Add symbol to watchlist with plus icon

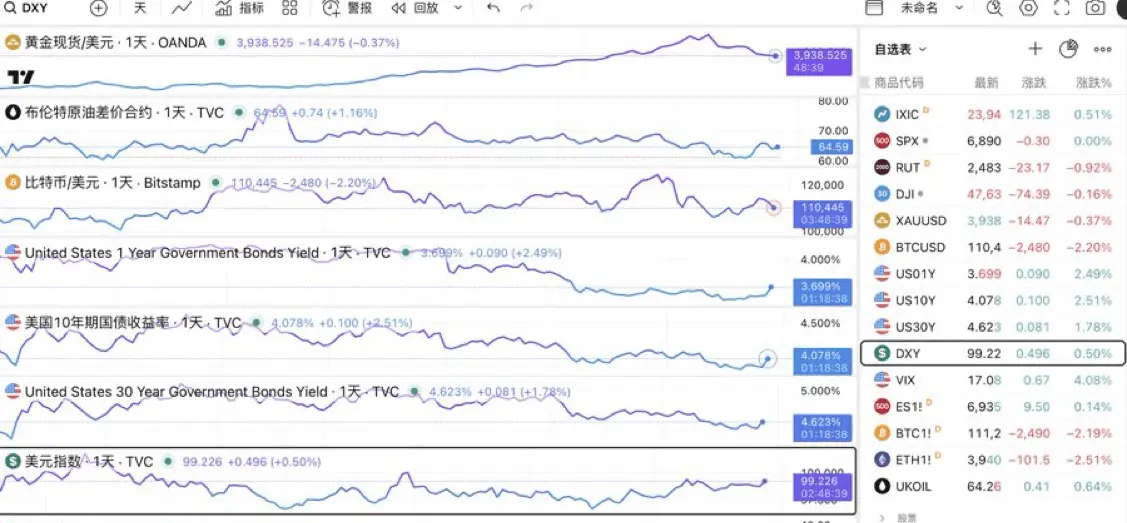tap(1035, 49)
